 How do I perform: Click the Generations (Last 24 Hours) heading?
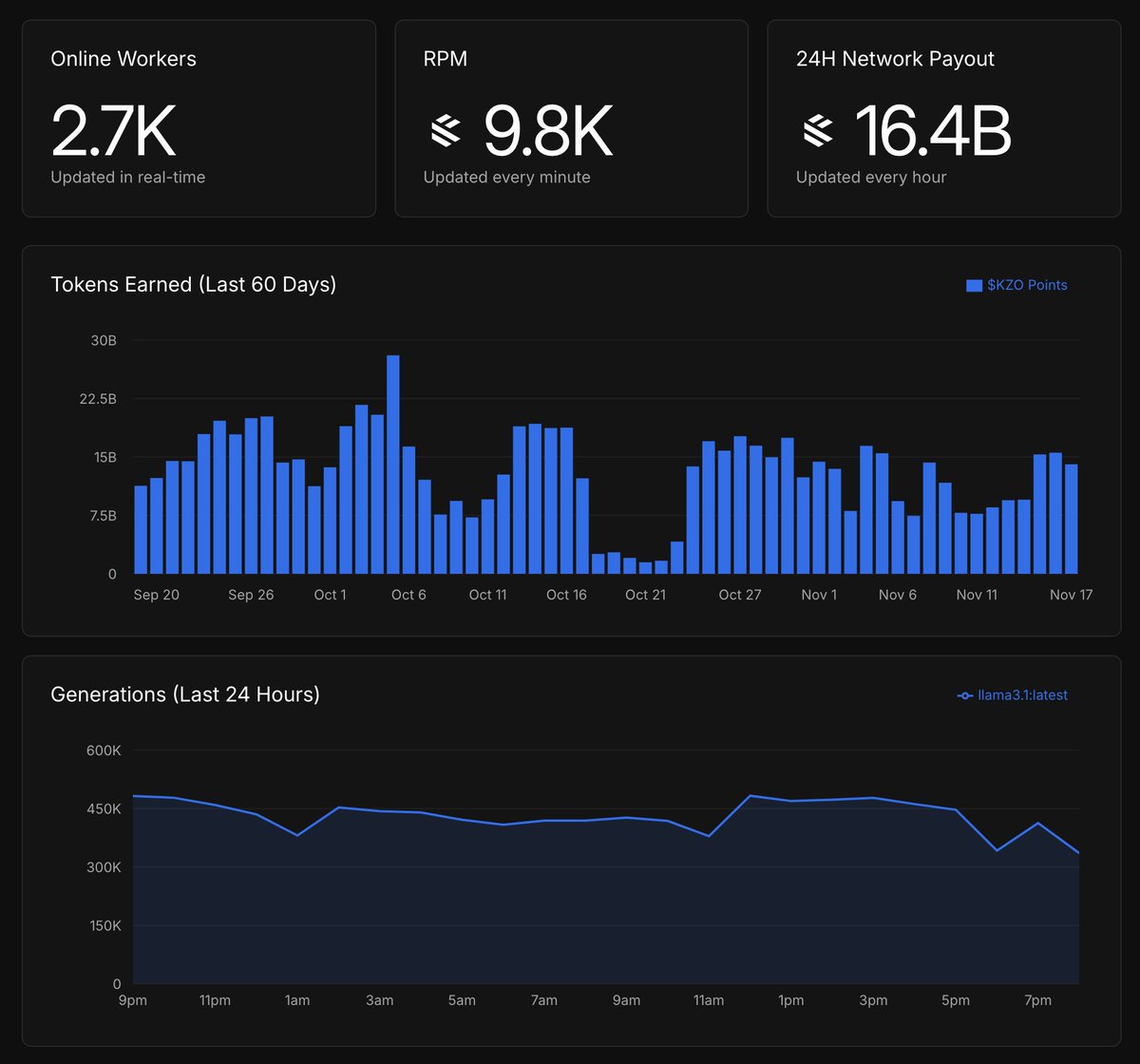(x=185, y=694)
